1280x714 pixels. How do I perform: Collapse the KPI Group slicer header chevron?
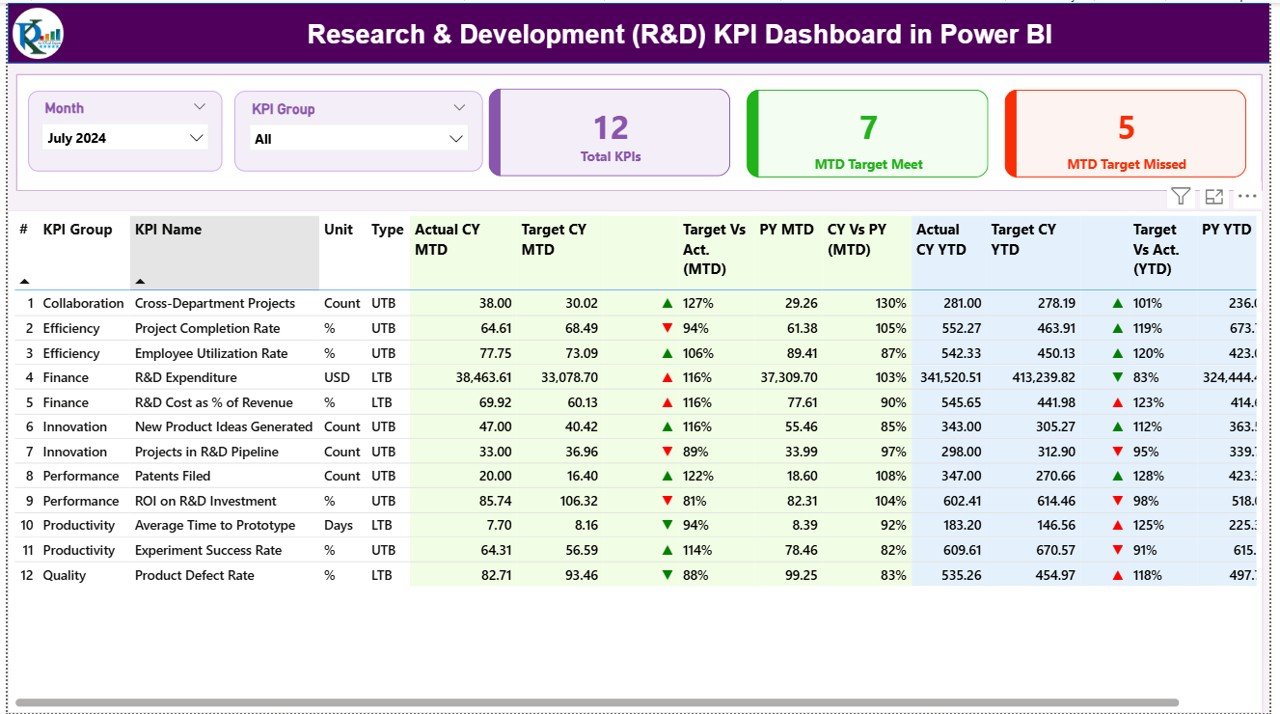coord(459,107)
